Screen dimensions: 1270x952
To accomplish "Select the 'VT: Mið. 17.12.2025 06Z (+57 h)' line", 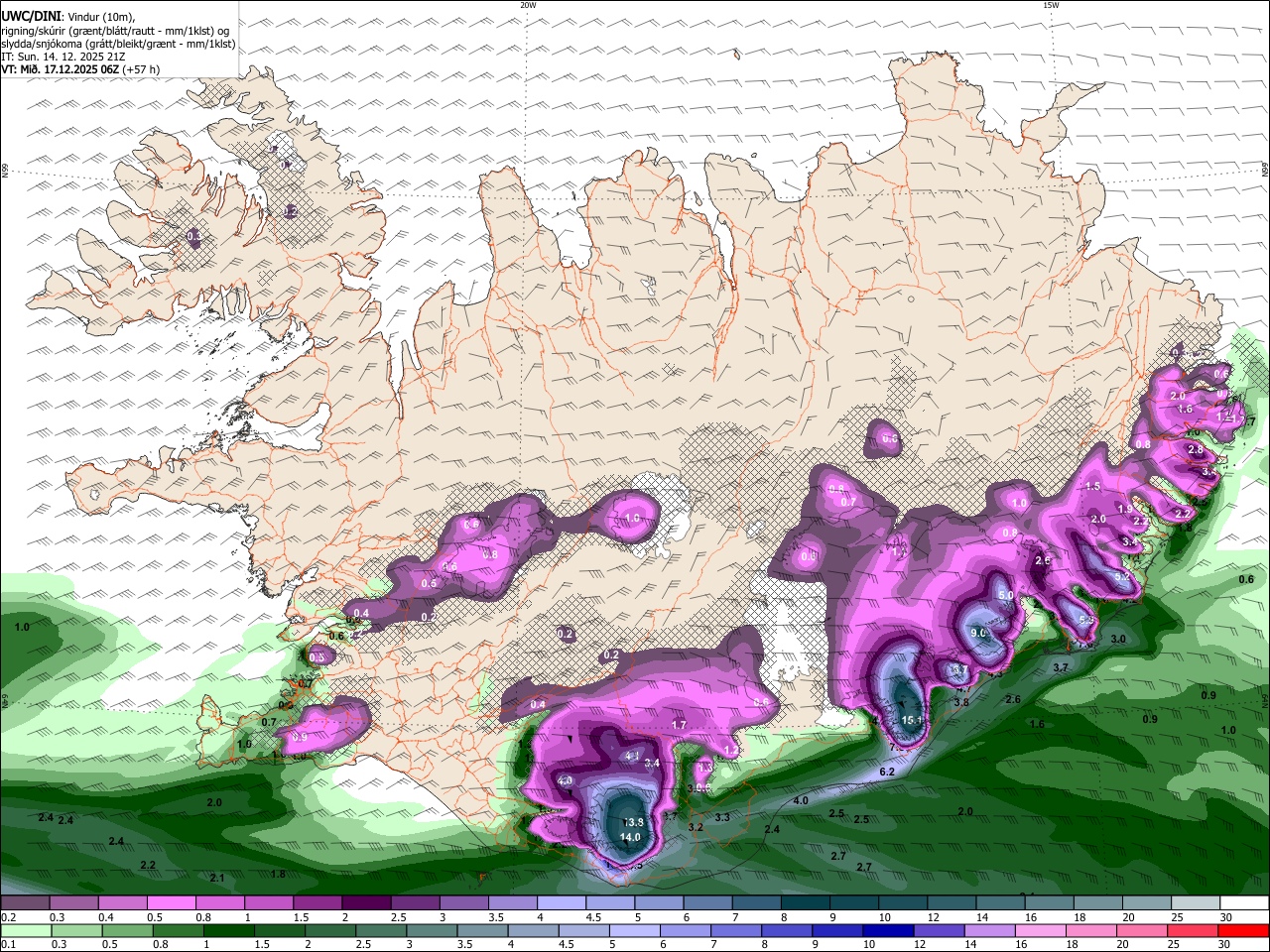I will pos(80,69).
